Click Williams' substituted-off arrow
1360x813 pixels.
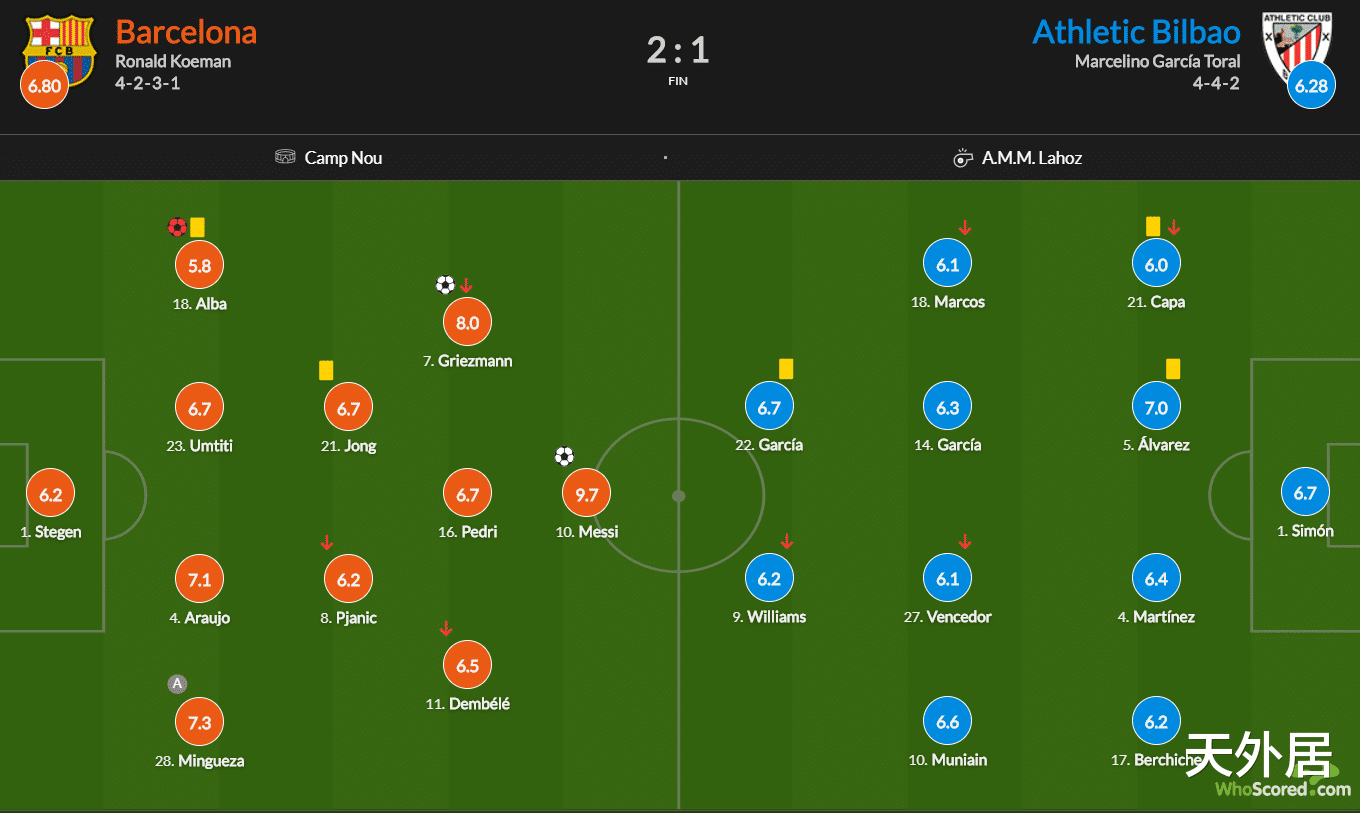coord(787,541)
